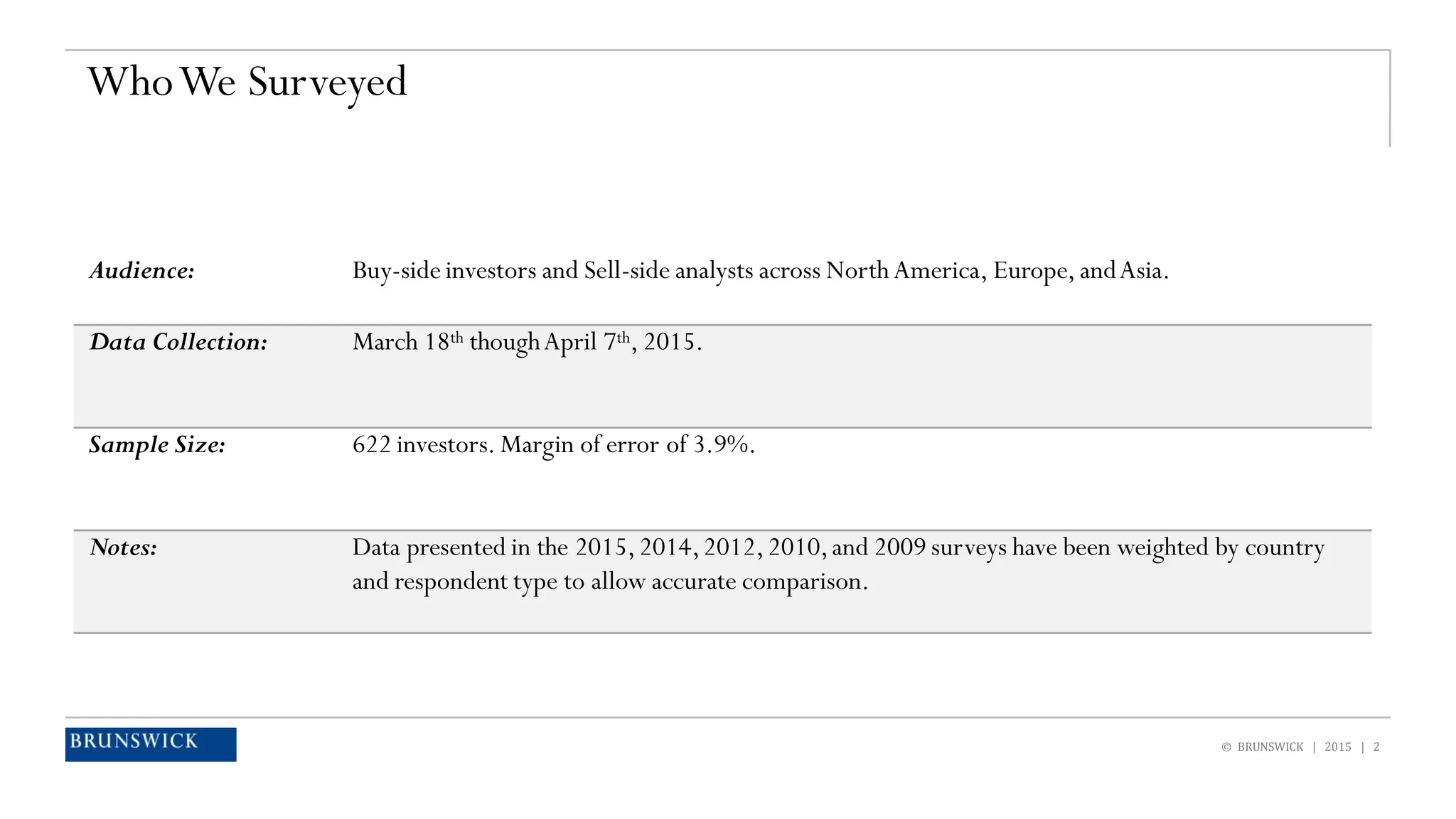1456x819 pixels.
Task: Click the 'Who We Surveyed' slide title
Action: (247, 82)
